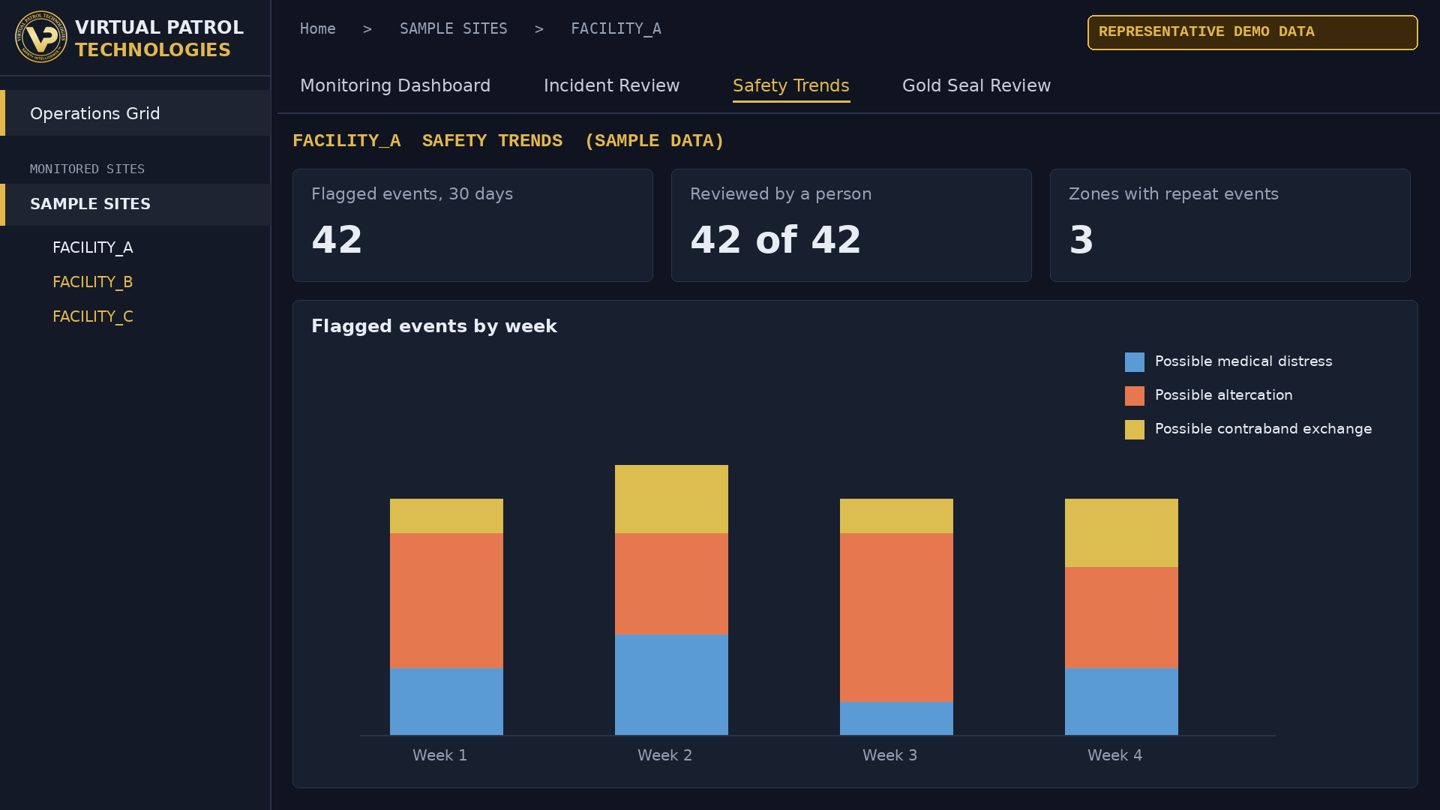The height and width of the screenshot is (810, 1440).
Task: Open FACILITY_A in the sidebar list
Action: [92, 247]
